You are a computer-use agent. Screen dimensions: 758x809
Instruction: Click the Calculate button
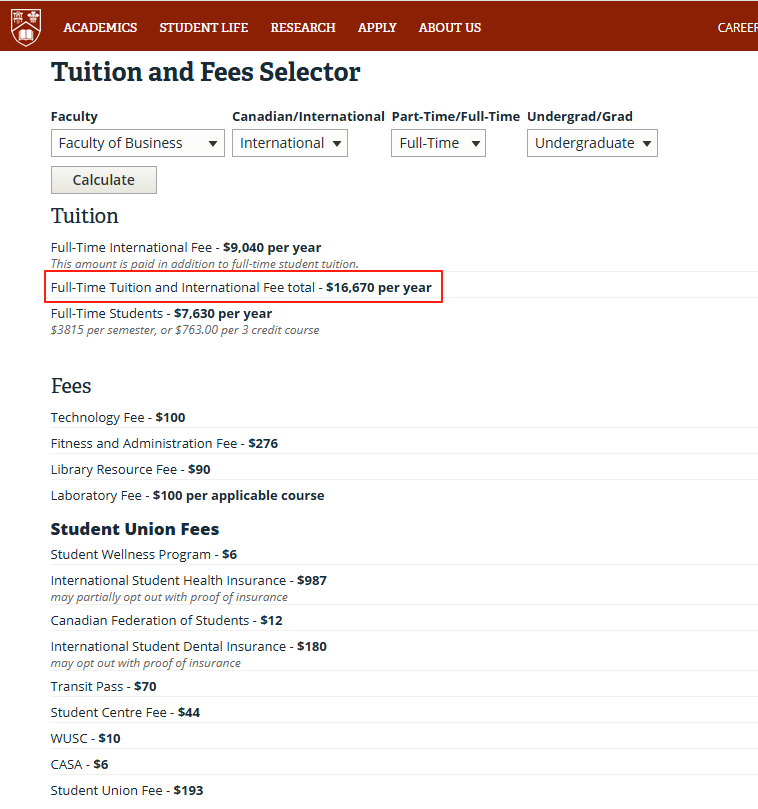(x=104, y=180)
